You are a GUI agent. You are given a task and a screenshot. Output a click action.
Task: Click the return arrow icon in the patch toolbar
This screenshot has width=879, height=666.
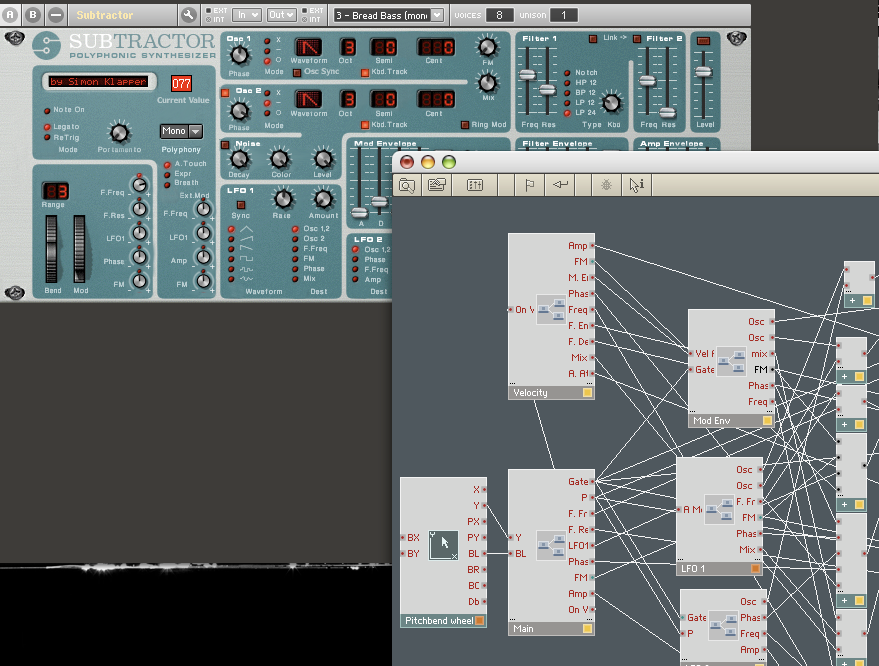click(x=560, y=185)
